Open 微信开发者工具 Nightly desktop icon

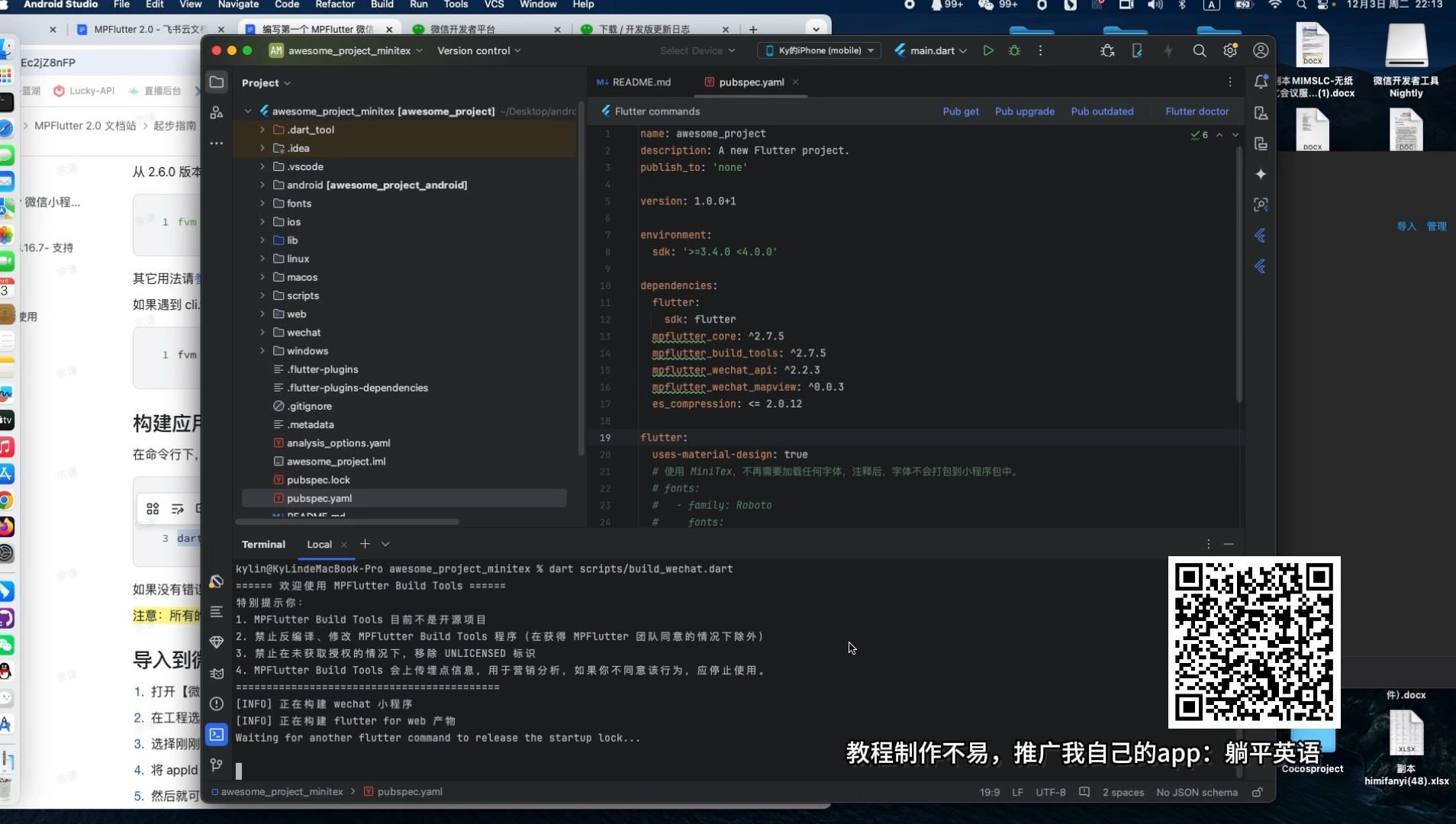click(1406, 61)
